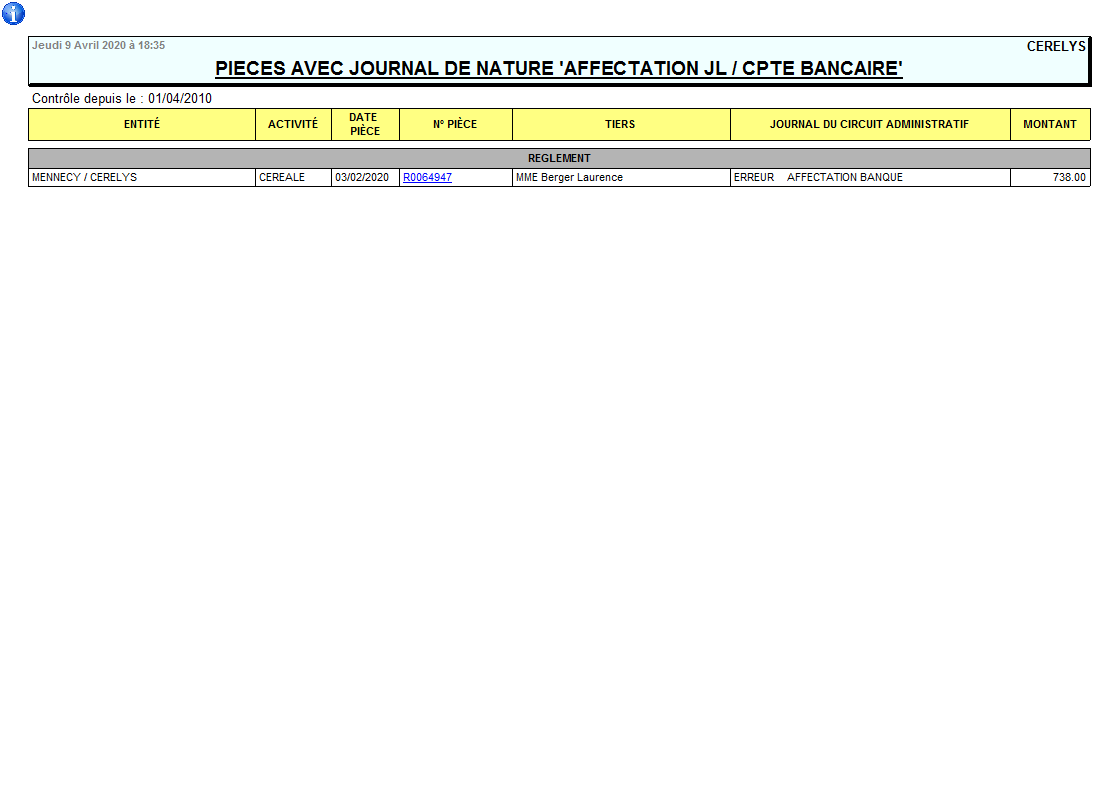Click the ACTIVITÉ column header
The height and width of the screenshot is (789, 1118).
[x=293, y=124]
